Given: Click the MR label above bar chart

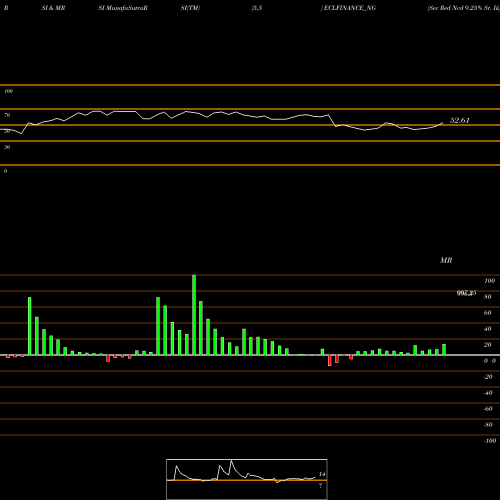Looking at the screenshot, I should point(446,260).
